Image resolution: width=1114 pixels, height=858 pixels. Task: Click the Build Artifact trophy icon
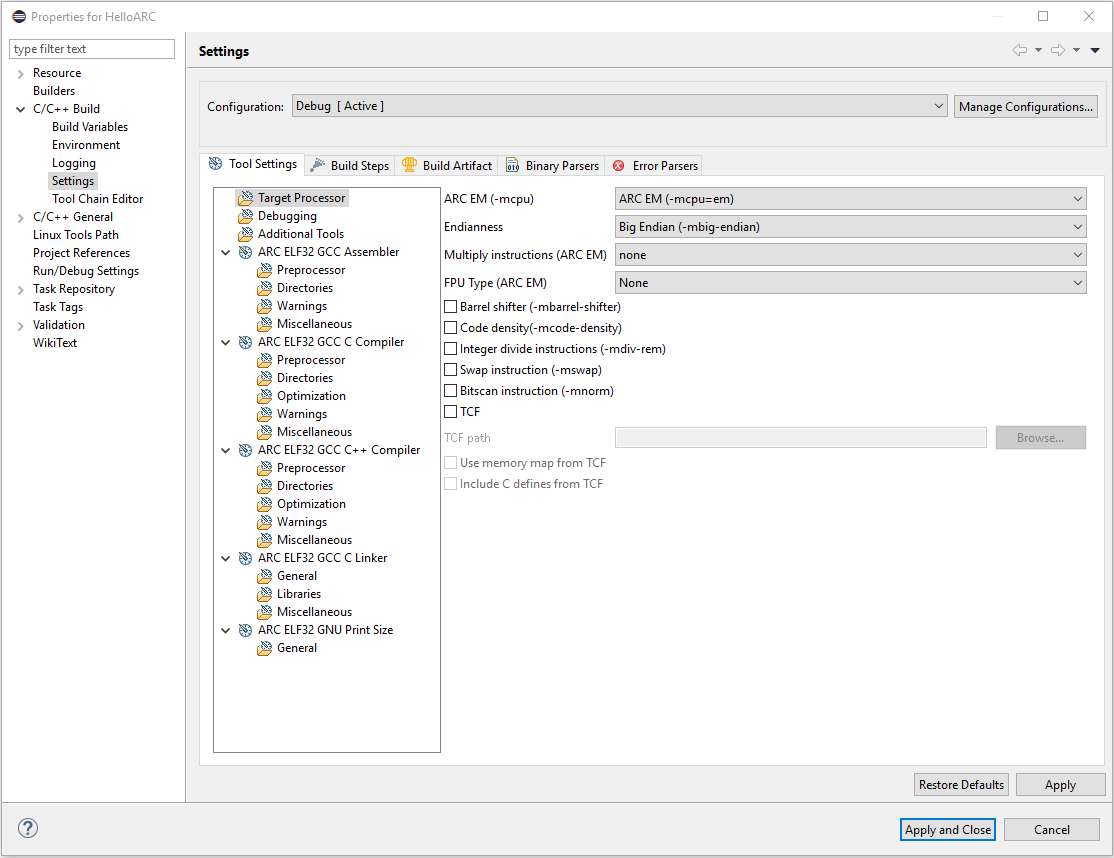coord(409,165)
